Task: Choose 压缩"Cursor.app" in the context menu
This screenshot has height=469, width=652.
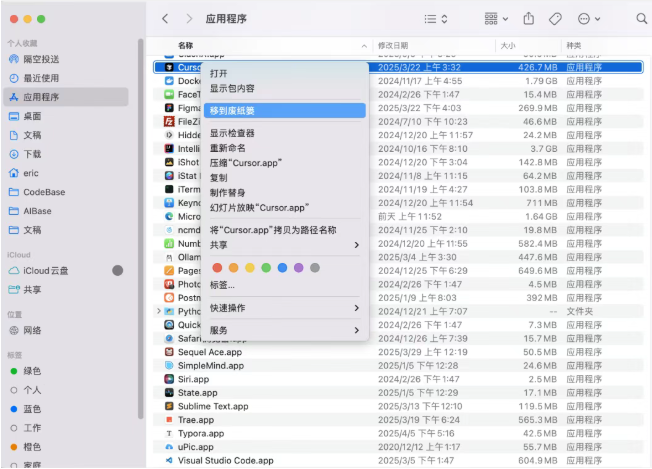Action: point(285,163)
